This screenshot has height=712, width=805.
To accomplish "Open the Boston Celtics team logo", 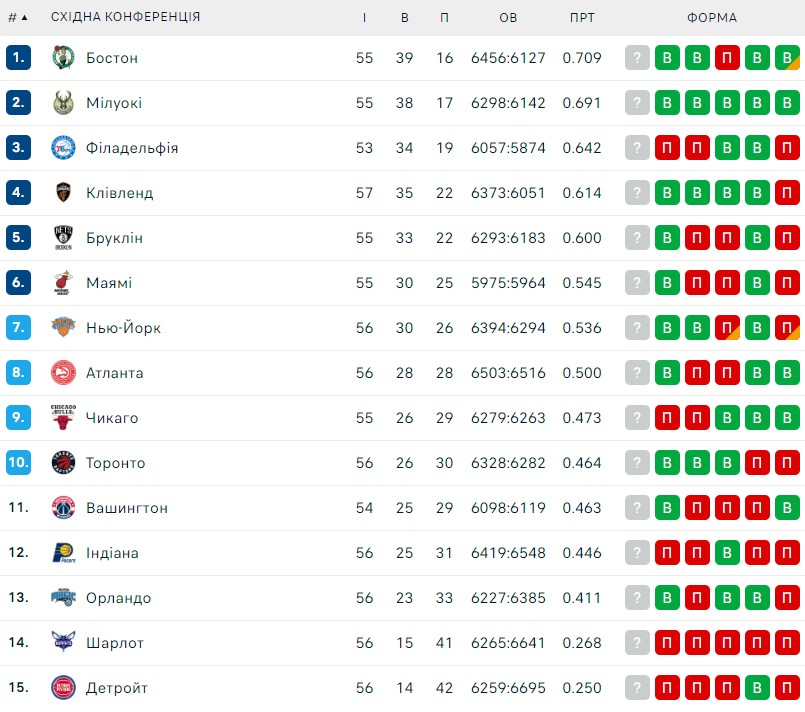I will point(63,57).
